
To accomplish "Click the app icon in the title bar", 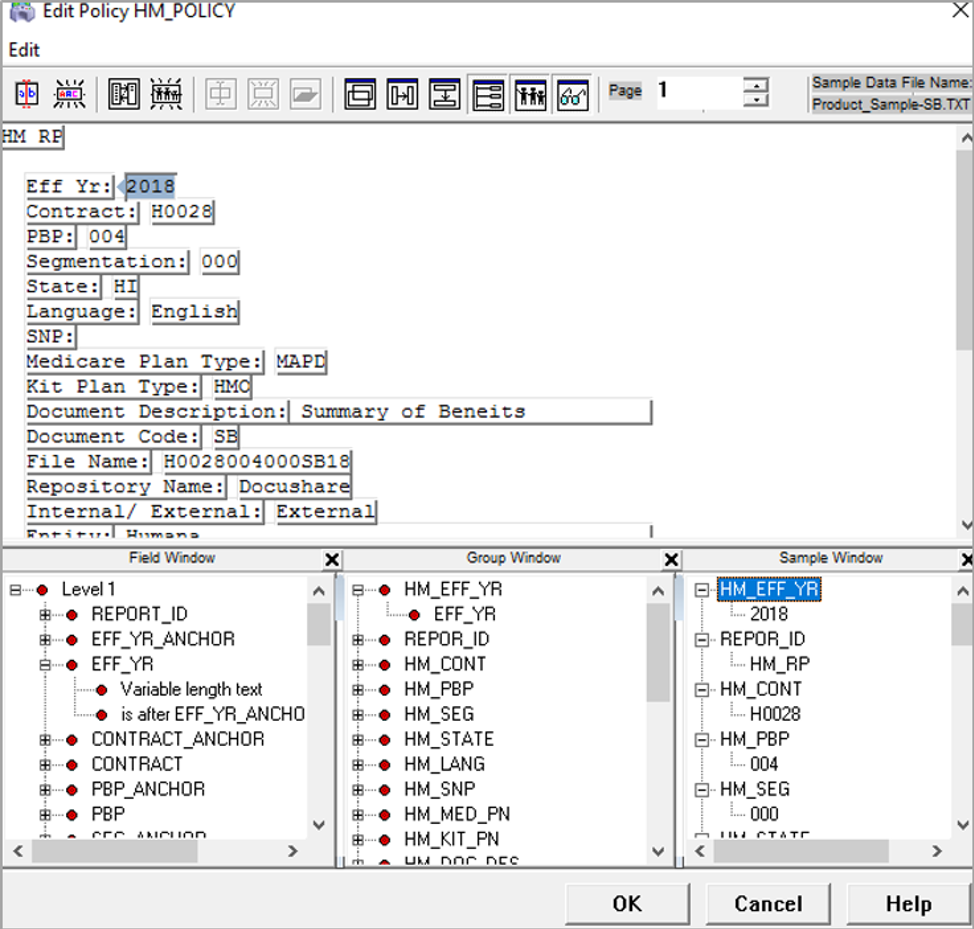I will [21, 13].
